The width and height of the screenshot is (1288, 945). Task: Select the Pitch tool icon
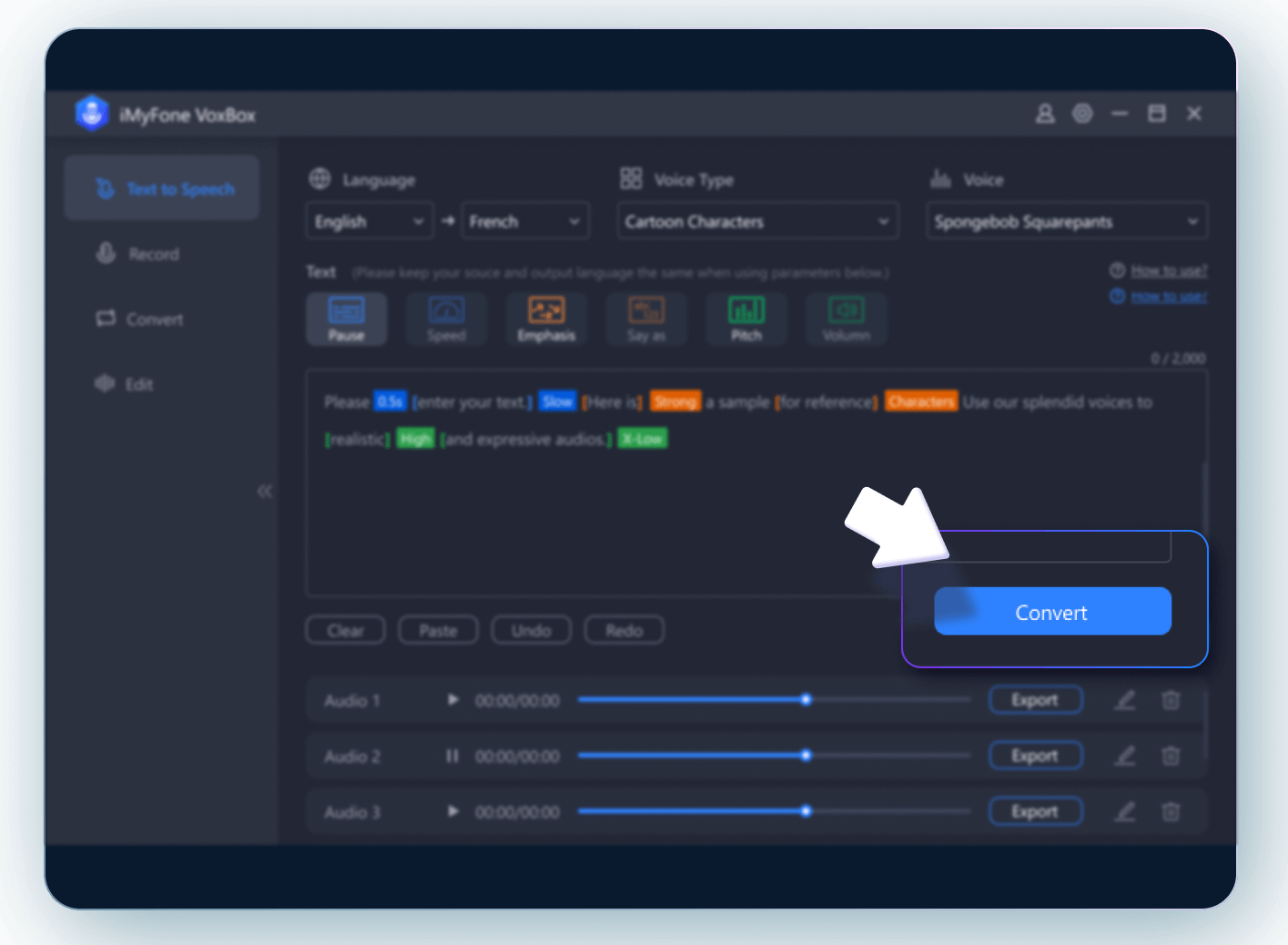[x=746, y=319]
